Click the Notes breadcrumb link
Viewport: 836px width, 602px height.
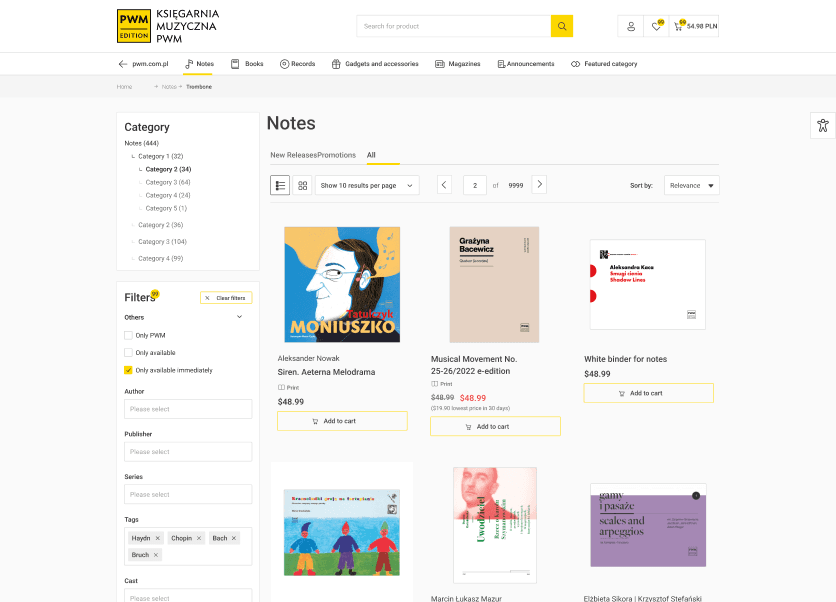[169, 87]
